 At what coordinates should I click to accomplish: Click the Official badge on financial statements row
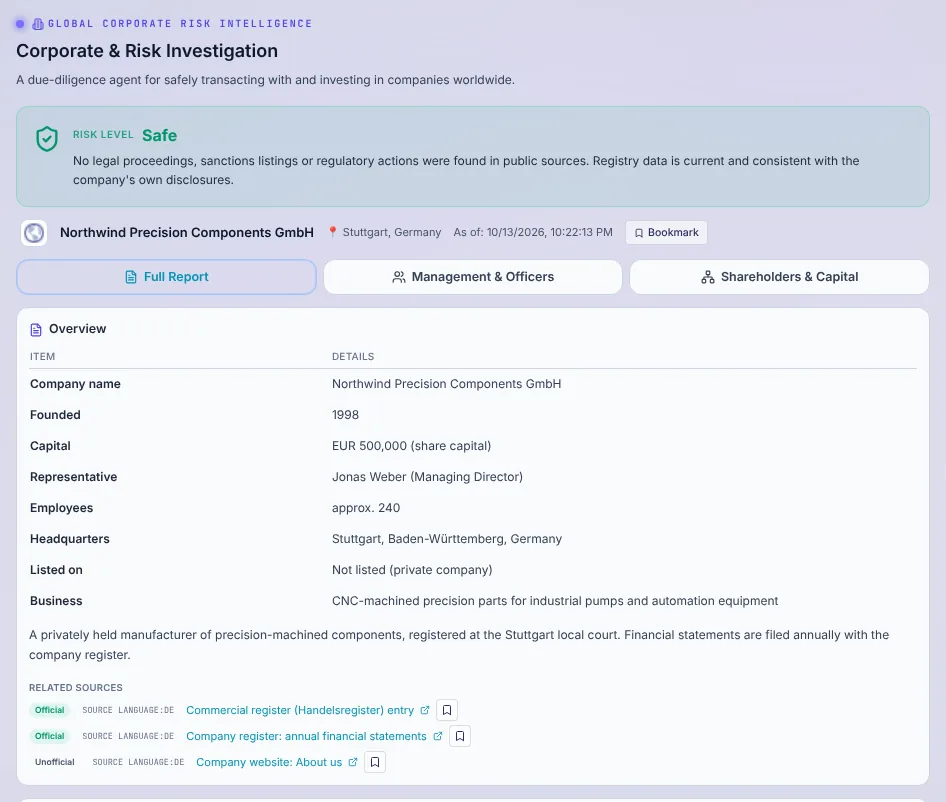[x=49, y=736]
